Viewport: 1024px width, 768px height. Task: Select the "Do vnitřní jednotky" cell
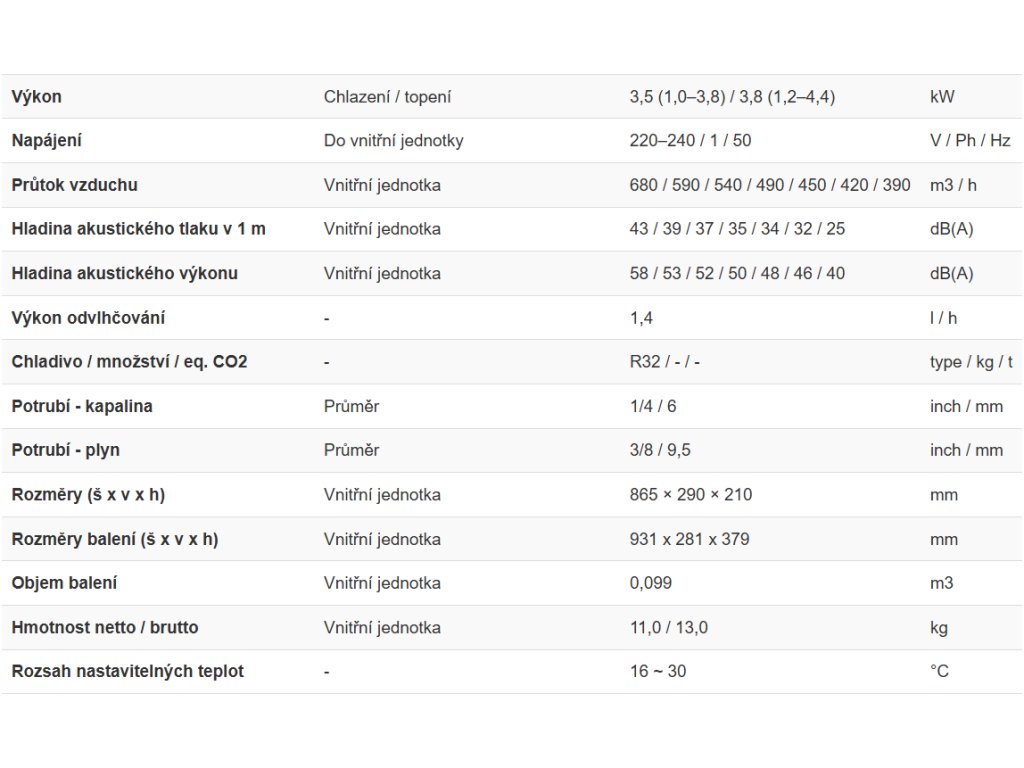[393, 141]
